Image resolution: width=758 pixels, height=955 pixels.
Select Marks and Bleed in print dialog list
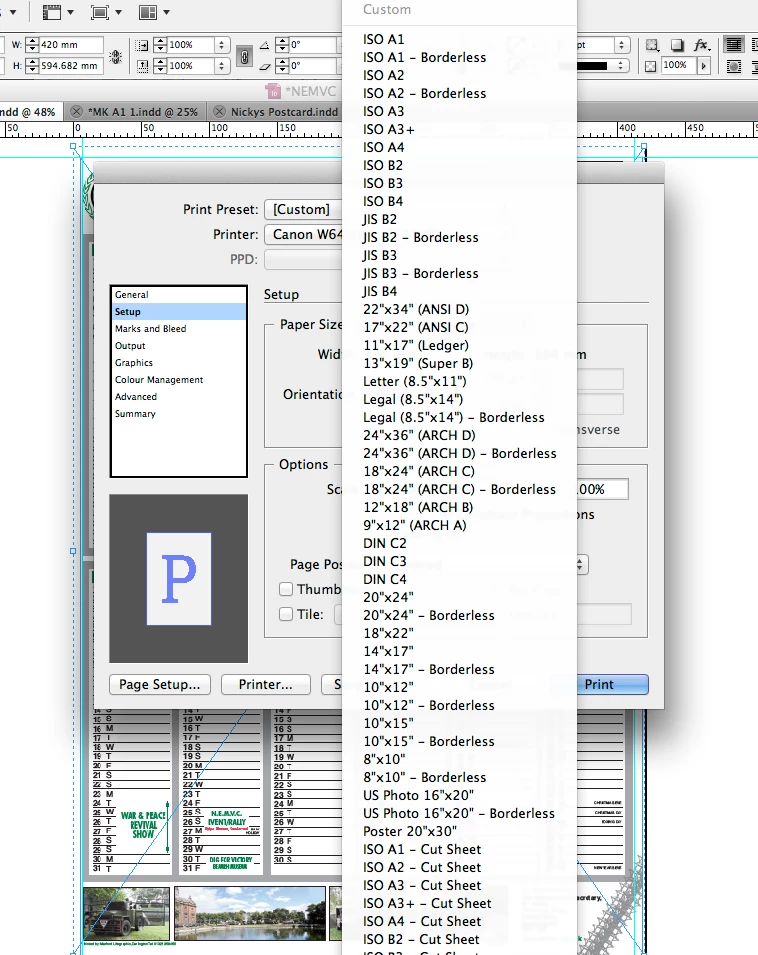point(178,329)
